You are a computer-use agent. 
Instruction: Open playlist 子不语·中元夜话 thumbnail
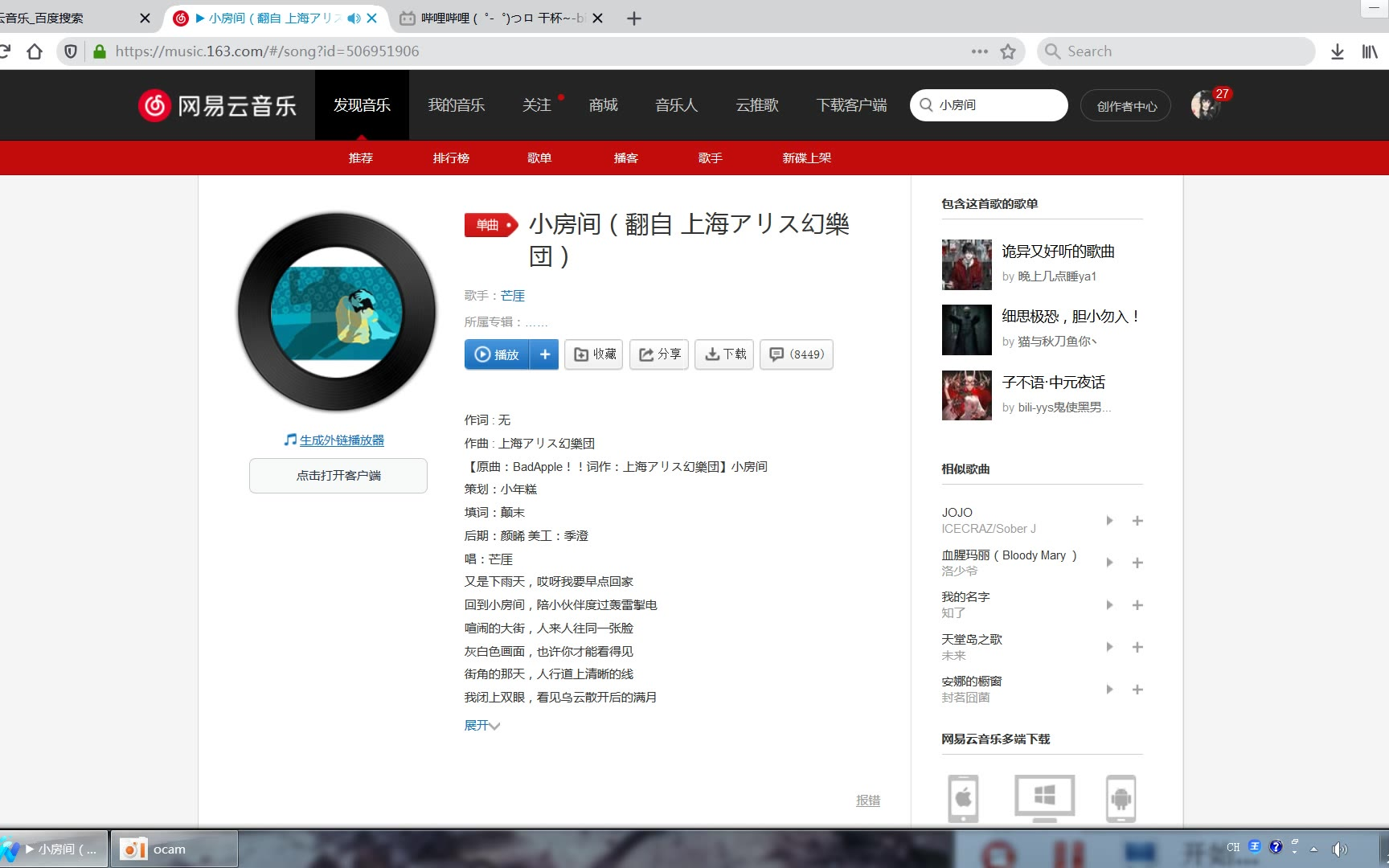pos(967,395)
